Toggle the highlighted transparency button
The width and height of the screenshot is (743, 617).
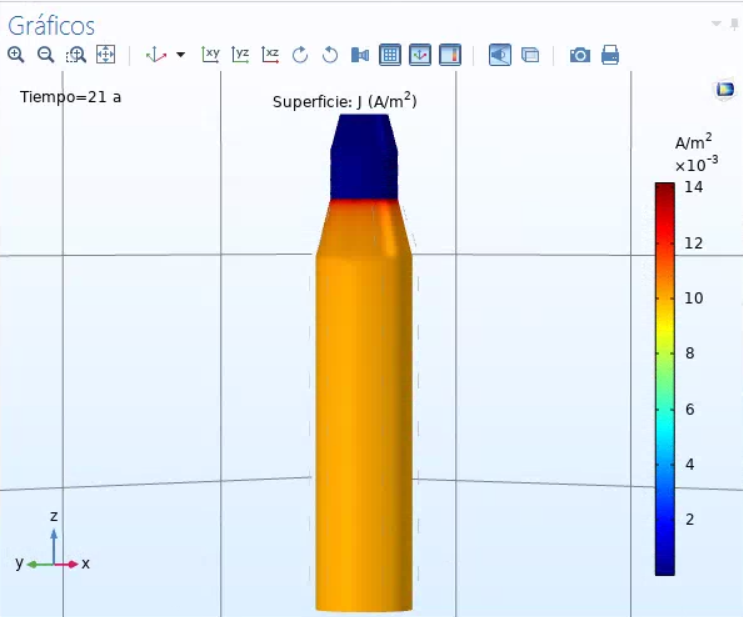(x=500, y=55)
